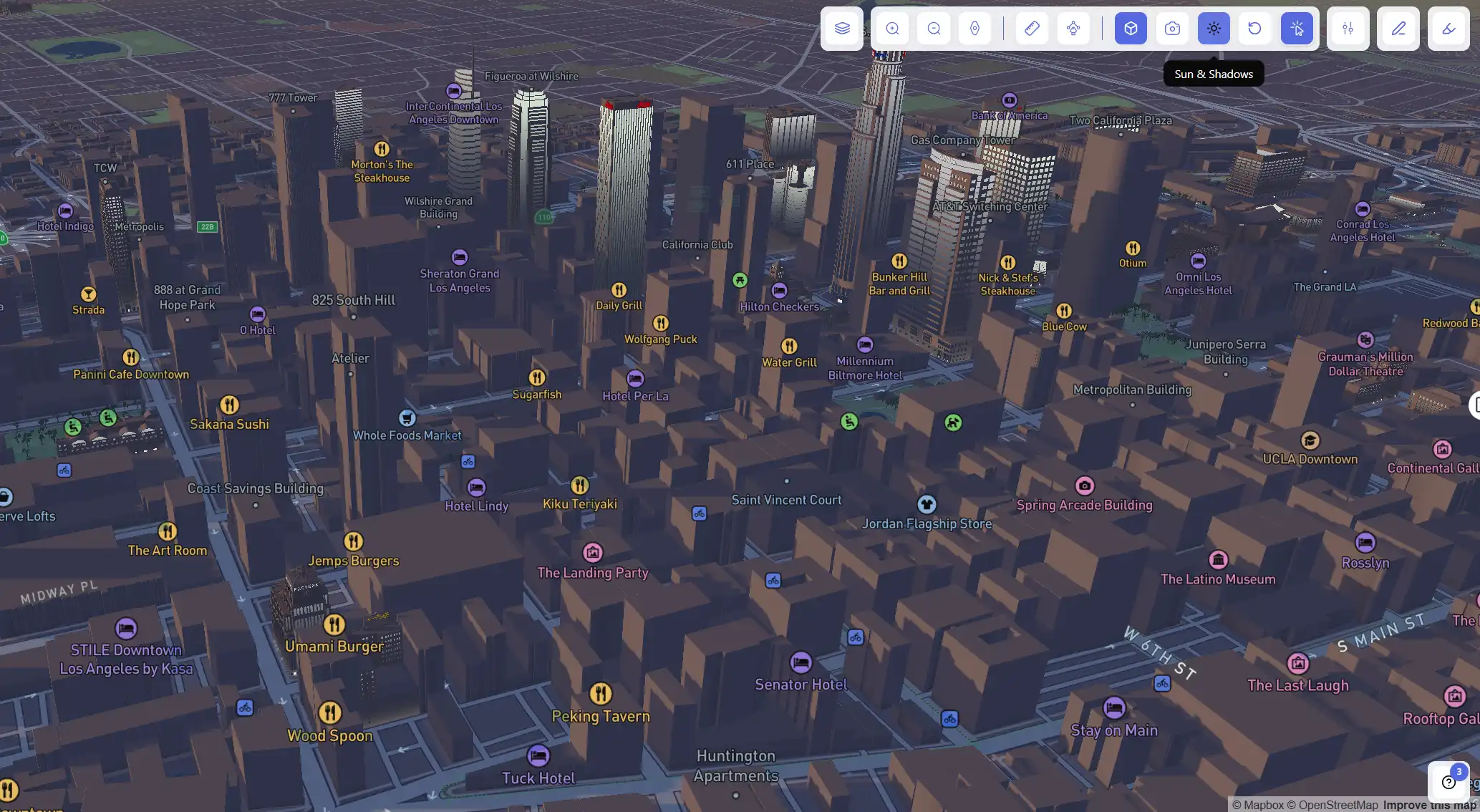This screenshot has height=812, width=1480.
Task: Open the help button with badge 3
Action: coord(1448,781)
